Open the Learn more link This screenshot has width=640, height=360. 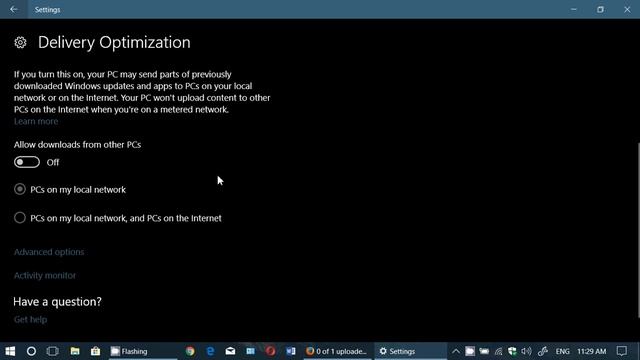(36, 121)
